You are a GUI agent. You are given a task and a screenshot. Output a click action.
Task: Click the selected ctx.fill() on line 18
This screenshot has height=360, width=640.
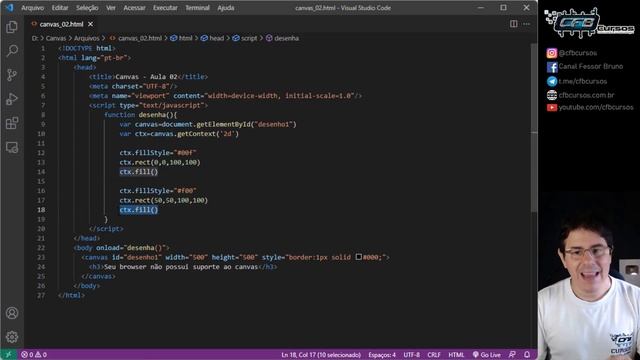coord(139,210)
